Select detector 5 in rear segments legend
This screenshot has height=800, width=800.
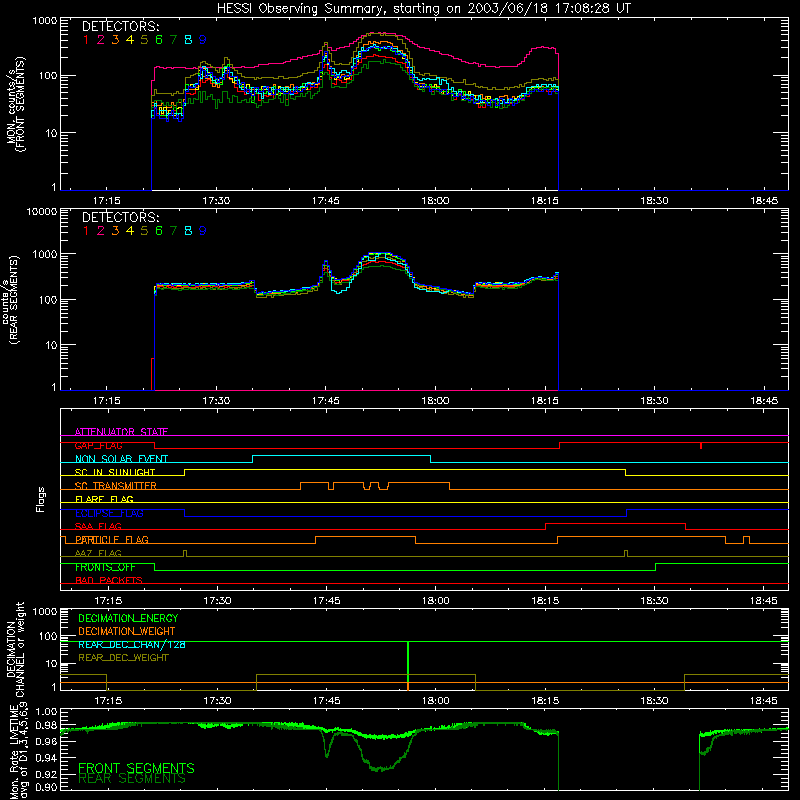click(x=144, y=231)
